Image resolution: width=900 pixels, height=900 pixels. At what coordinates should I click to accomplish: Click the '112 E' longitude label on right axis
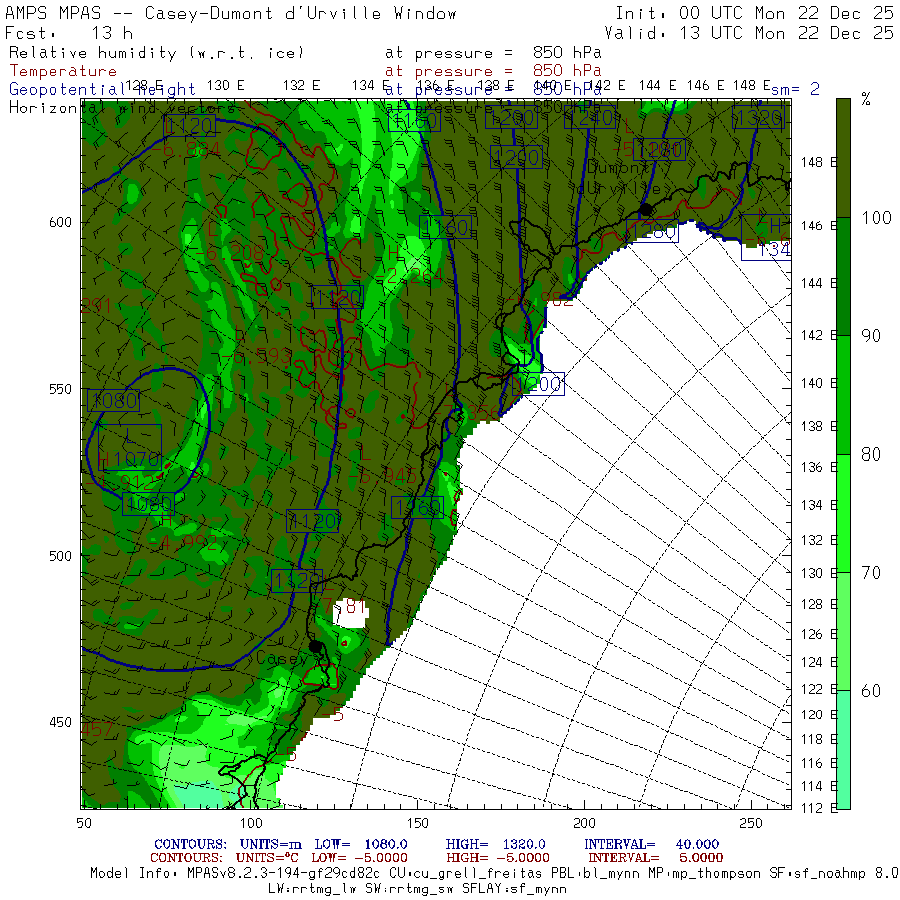click(818, 808)
